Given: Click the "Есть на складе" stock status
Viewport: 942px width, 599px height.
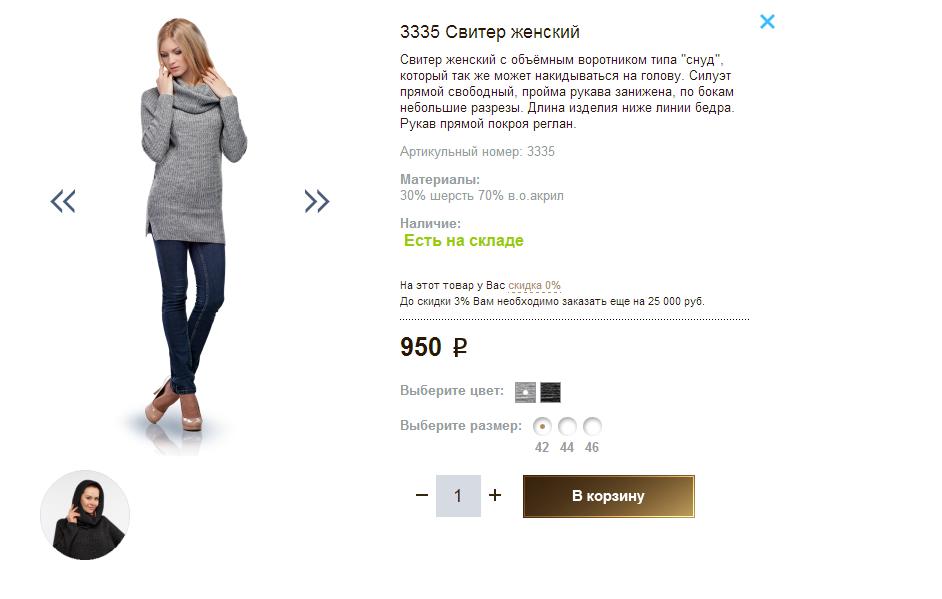Looking at the screenshot, I should 463,241.
